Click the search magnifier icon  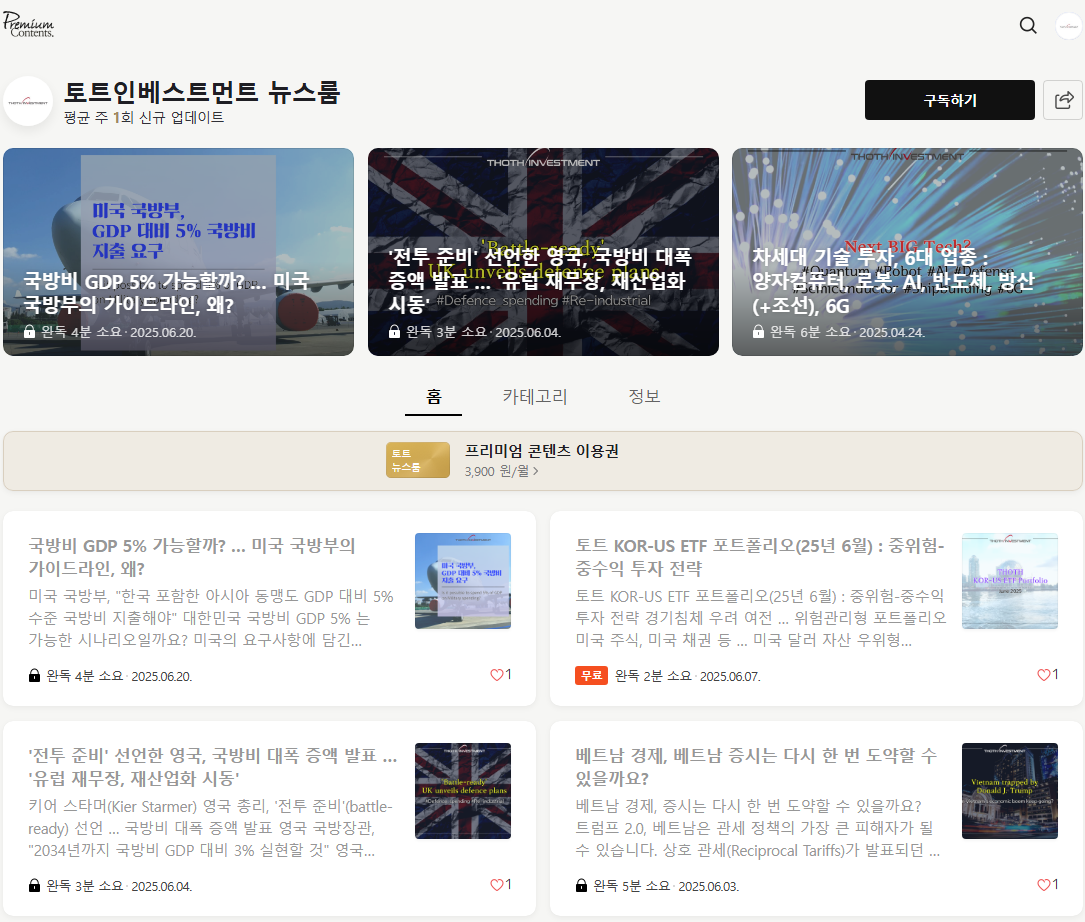[1028, 25]
